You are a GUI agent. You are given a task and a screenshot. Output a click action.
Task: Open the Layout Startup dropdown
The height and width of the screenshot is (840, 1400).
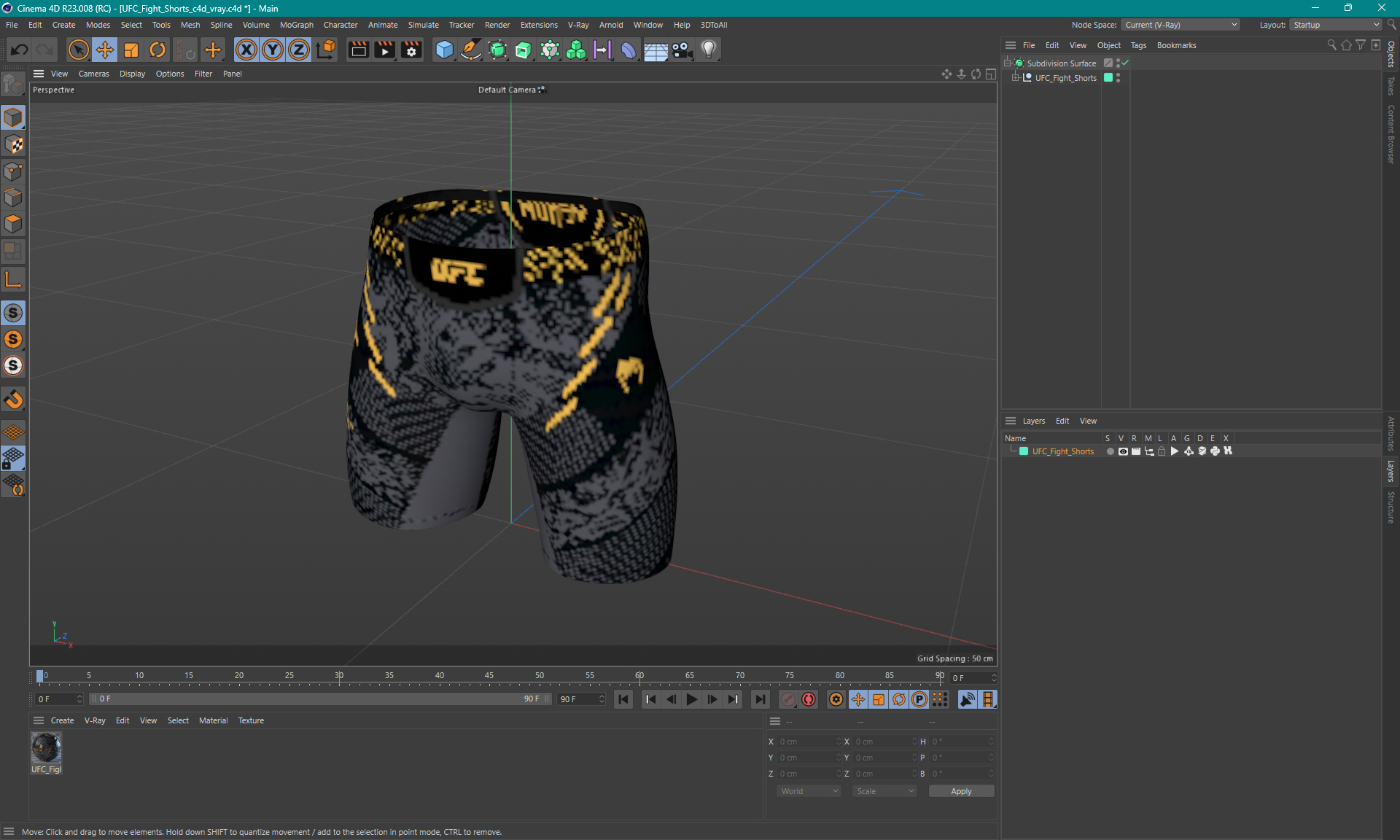coord(1336,25)
